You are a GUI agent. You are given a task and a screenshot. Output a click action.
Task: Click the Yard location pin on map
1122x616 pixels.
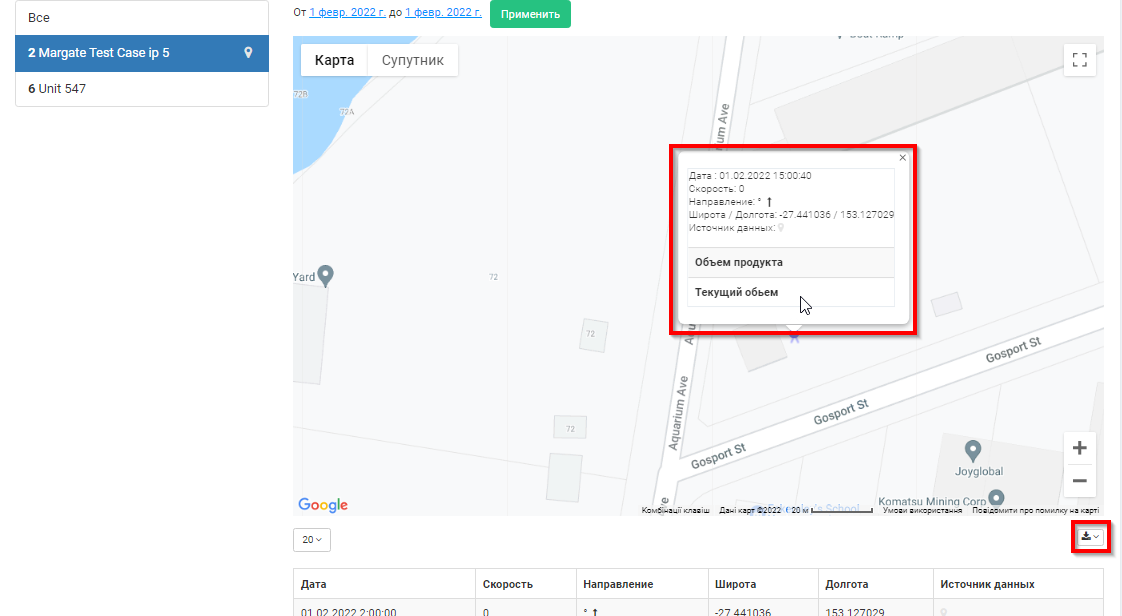tap(325, 275)
